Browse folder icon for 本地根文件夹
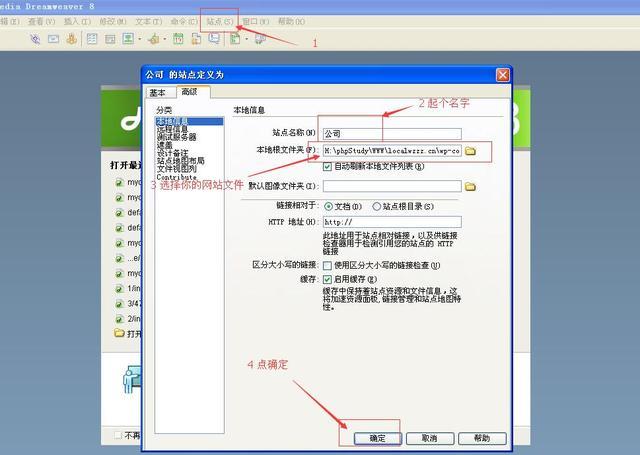This screenshot has height=455, width=640. [471, 151]
